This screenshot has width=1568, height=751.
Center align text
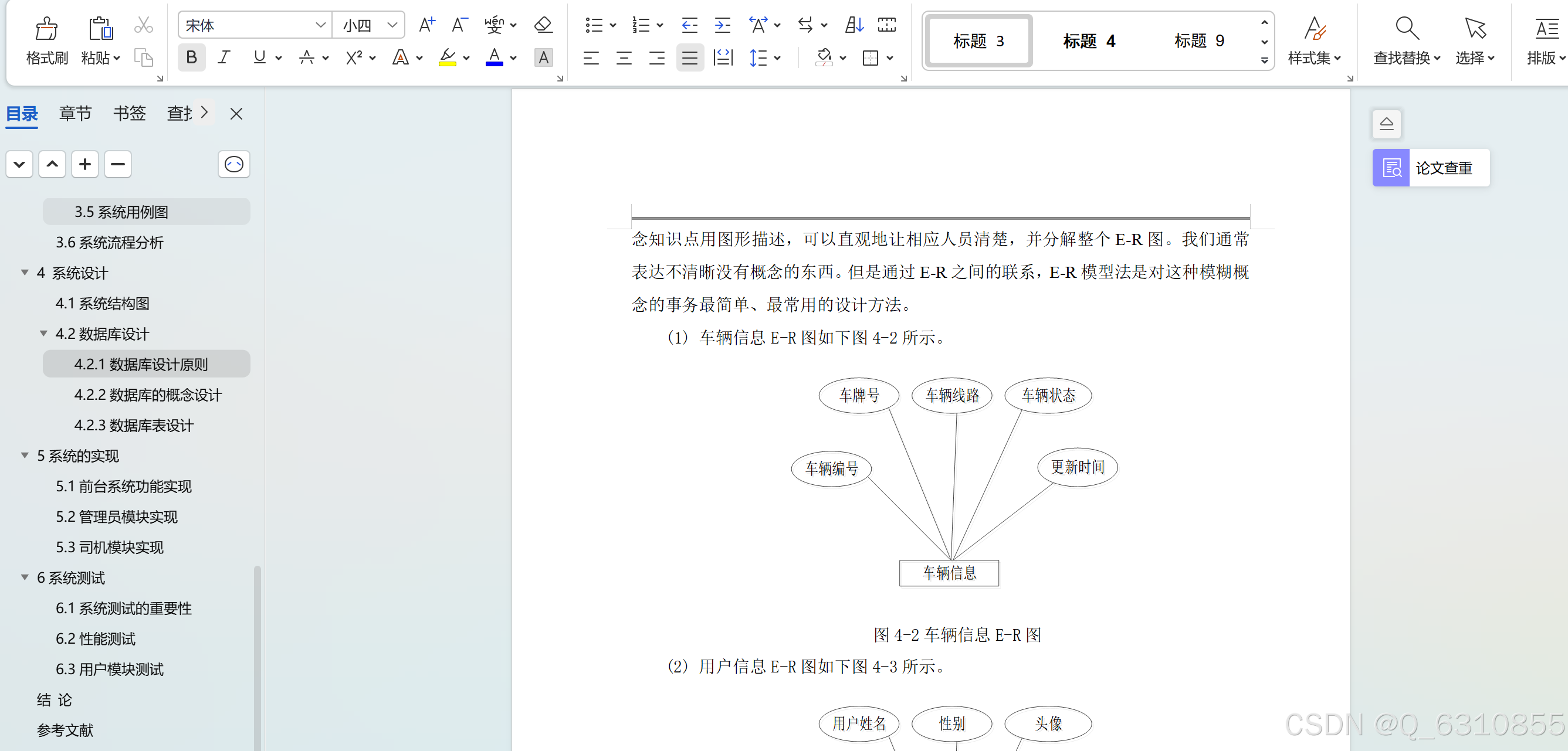click(x=624, y=58)
